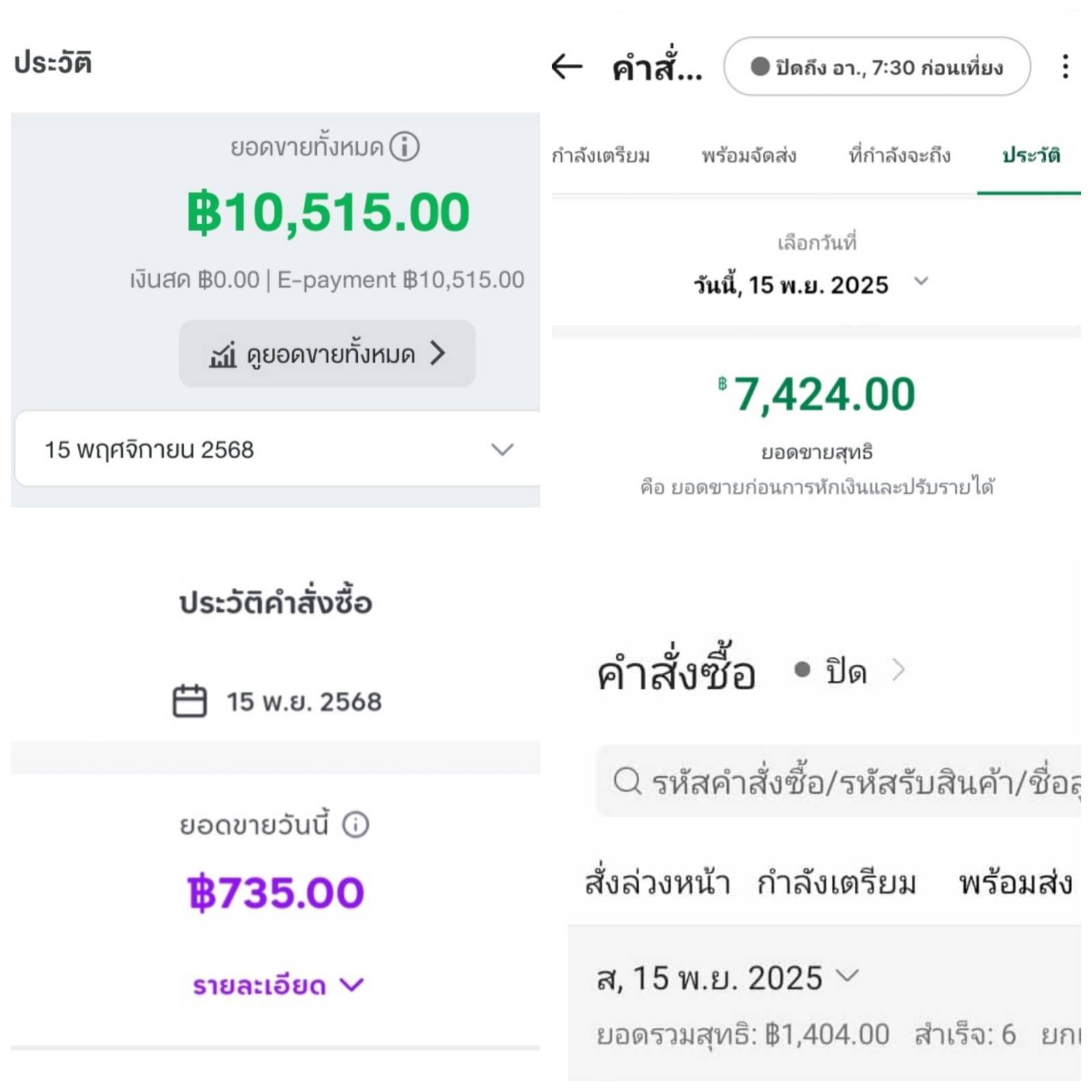Click the search magnifier icon
The height and width of the screenshot is (1092, 1092).
point(627,781)
